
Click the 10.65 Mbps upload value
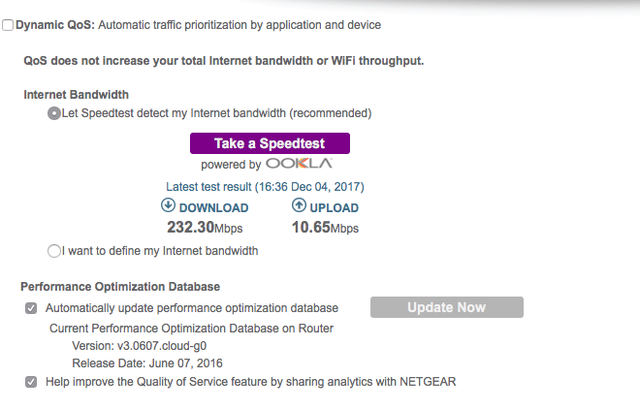(325, 228)
